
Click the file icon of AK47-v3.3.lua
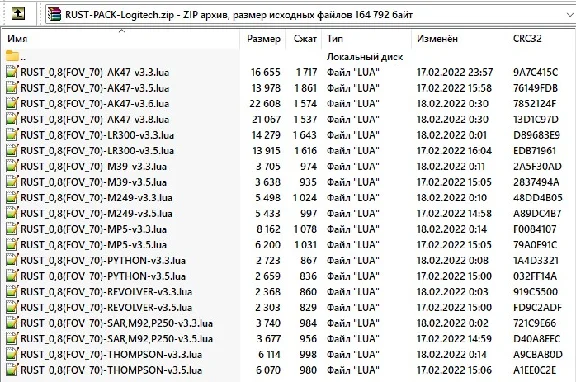12,72
